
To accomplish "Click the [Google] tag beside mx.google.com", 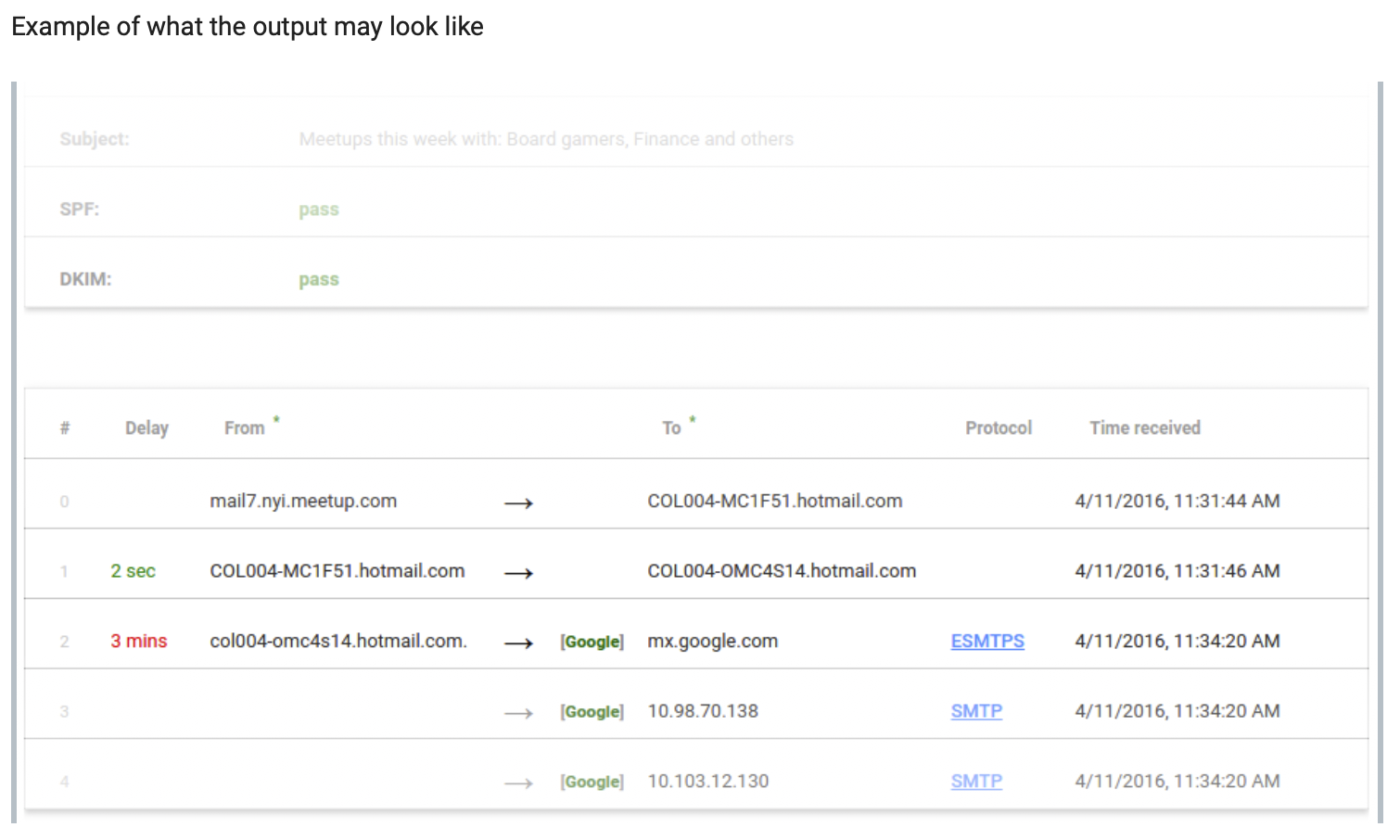I will (592, 642).
